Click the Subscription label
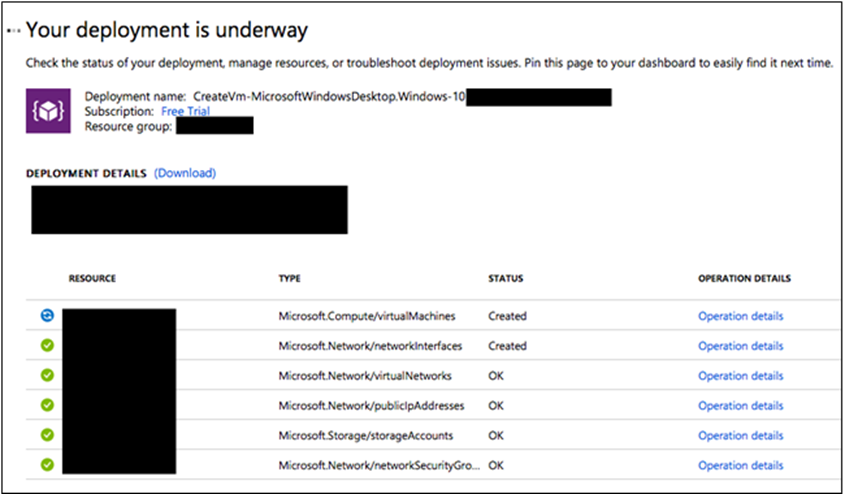Viewport: 845px width, 494px height. click(x=119, y=112)
